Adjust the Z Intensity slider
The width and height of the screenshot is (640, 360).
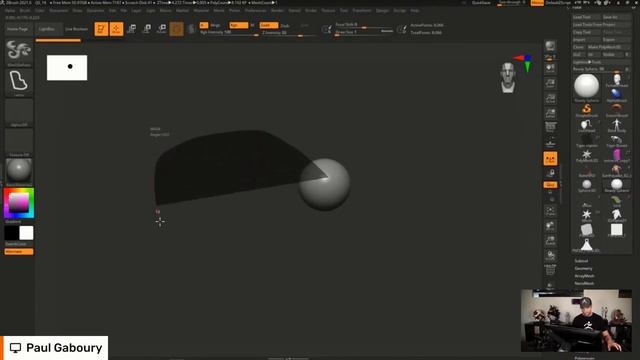point(289,33)
